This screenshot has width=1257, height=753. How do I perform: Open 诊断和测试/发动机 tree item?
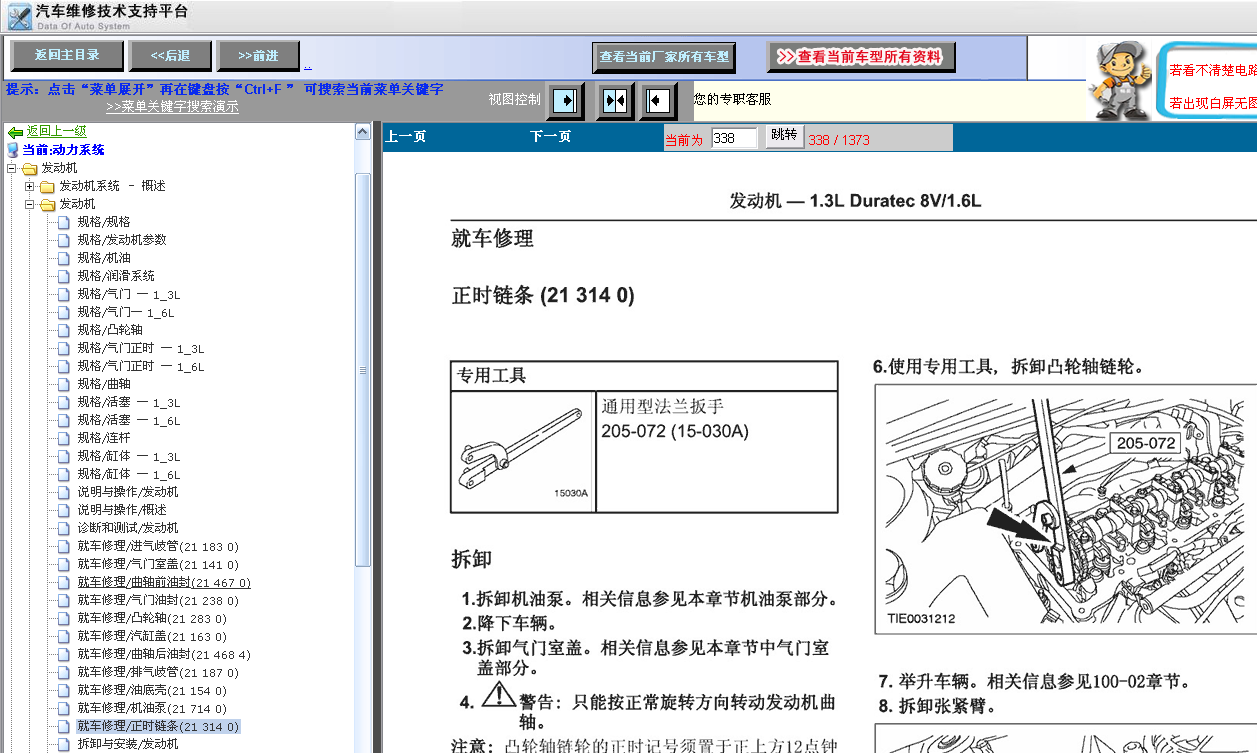(x=128, y=528)
